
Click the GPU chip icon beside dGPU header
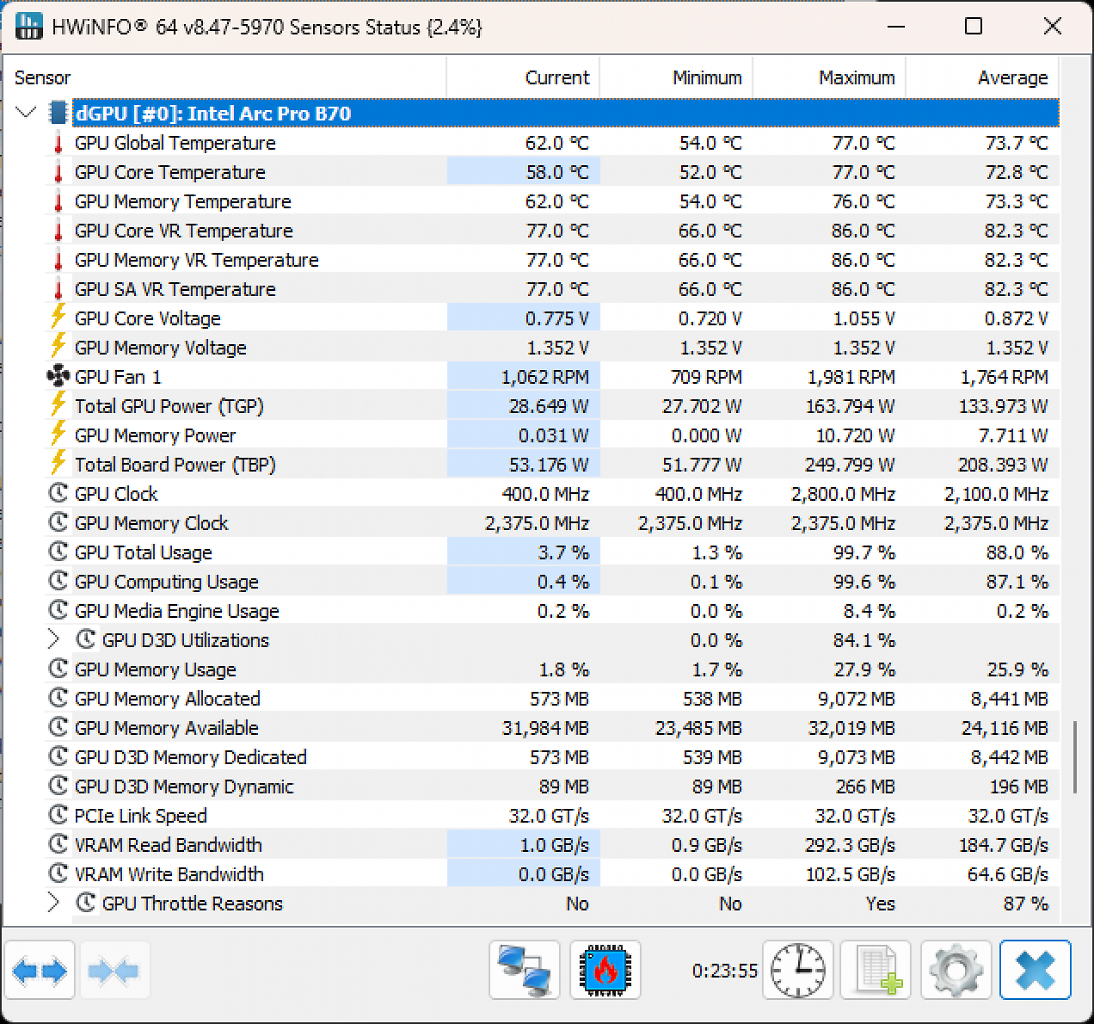tap(58, 113)
